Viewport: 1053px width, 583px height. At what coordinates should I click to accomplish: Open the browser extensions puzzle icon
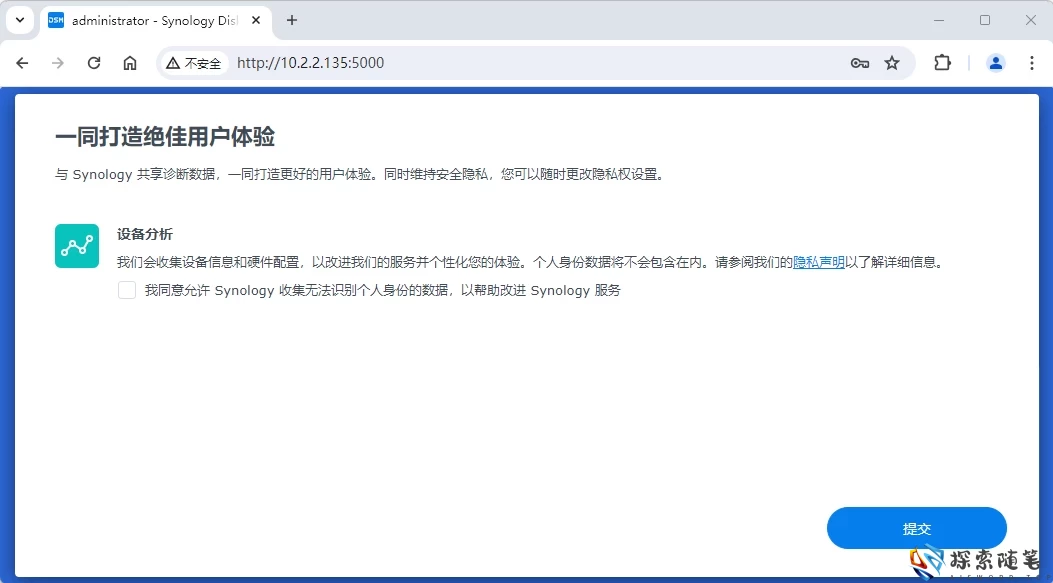tap(942, 62)
